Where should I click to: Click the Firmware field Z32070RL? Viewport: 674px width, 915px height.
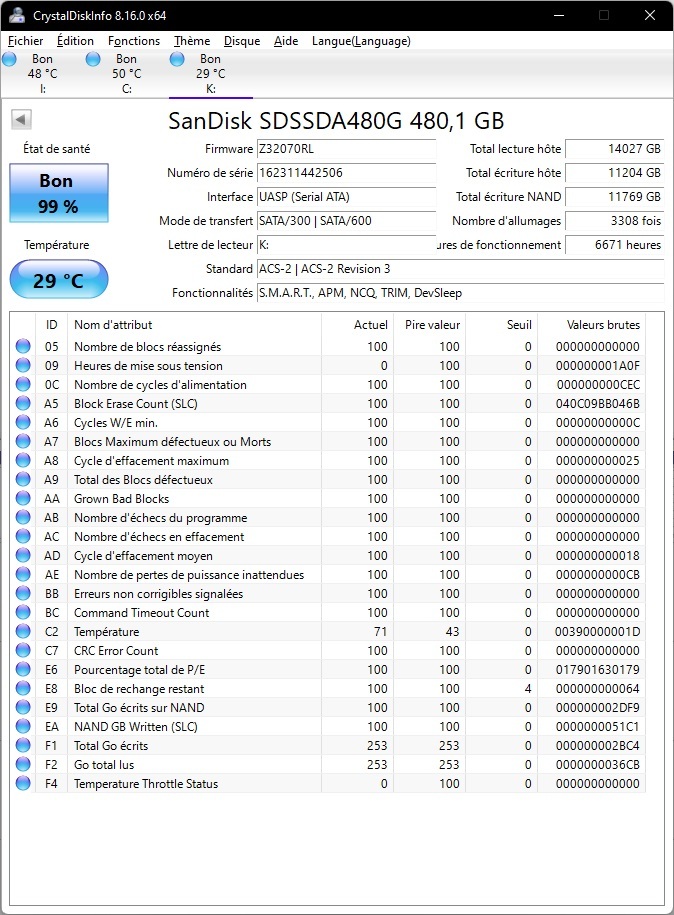(346, 149)
